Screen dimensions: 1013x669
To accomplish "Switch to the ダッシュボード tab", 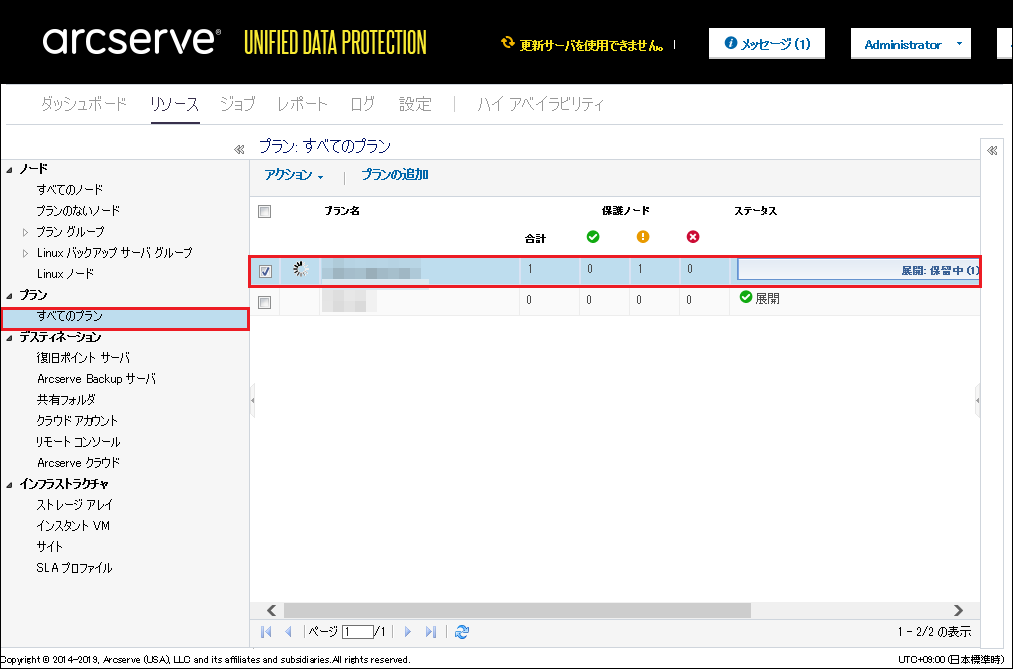I will (x=83, y=104).
